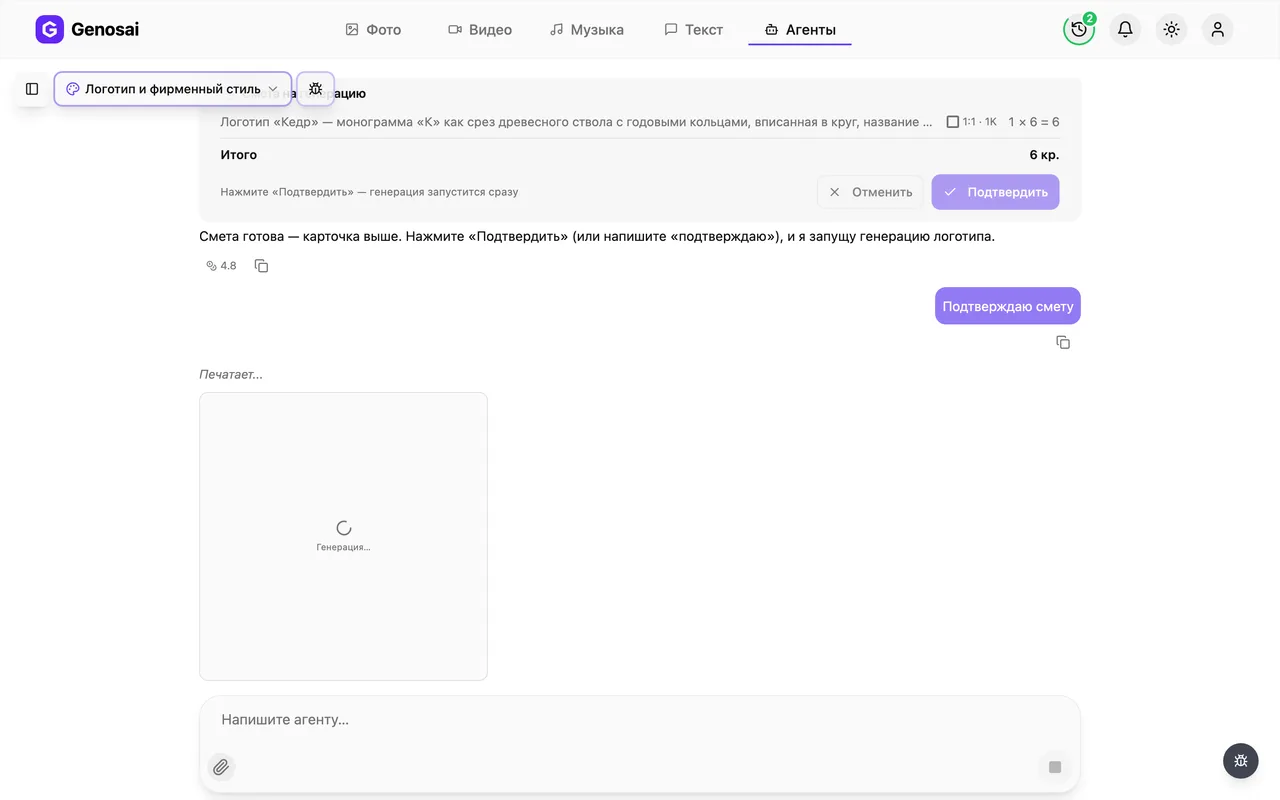The height and width of the screenshot is (800, 1280).
Task: Click Подтвердить button
Action: 995,192
